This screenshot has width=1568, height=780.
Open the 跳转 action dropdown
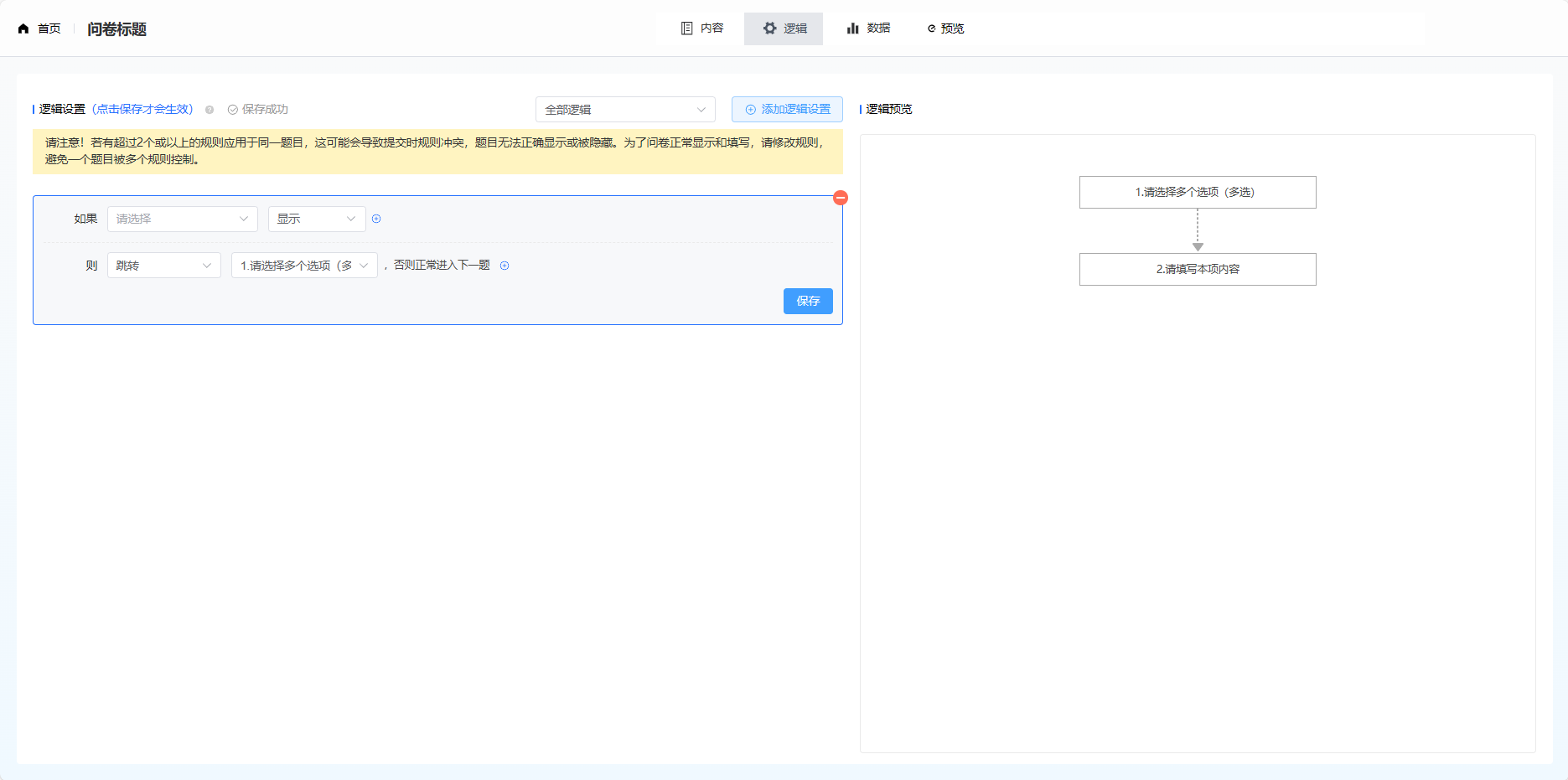click(x=164, y=266)
